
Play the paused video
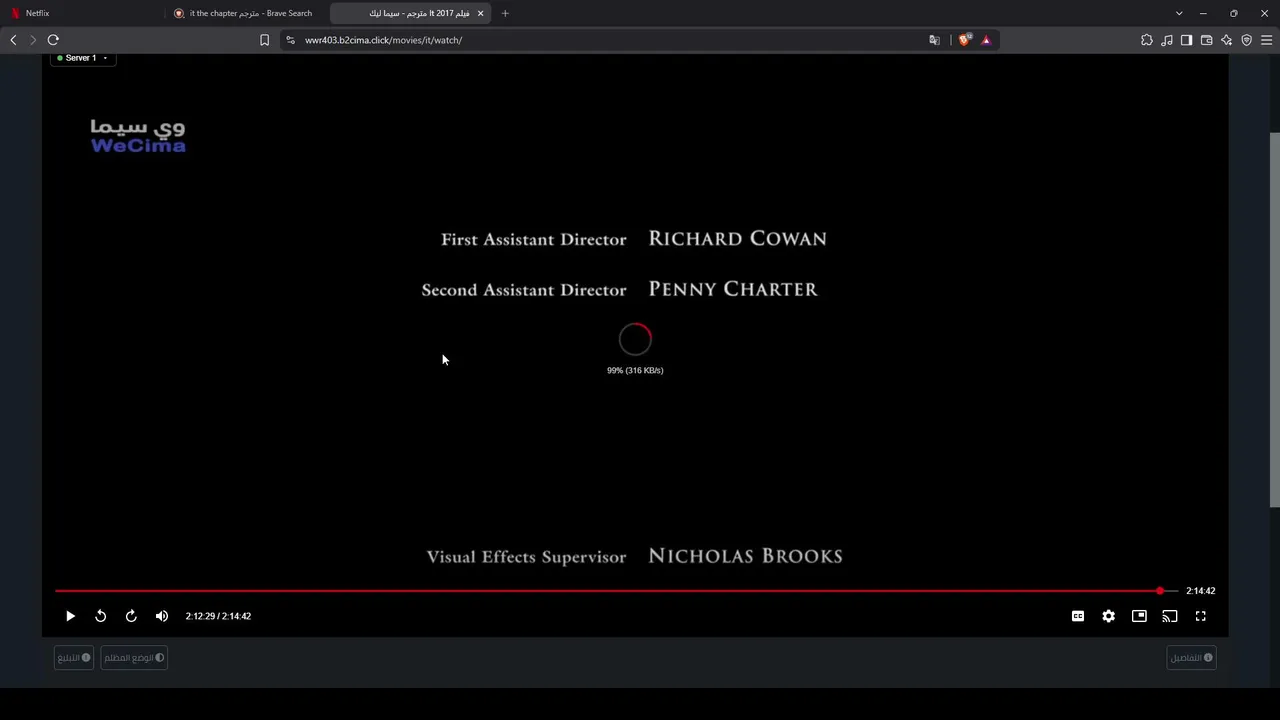(70, 616)
